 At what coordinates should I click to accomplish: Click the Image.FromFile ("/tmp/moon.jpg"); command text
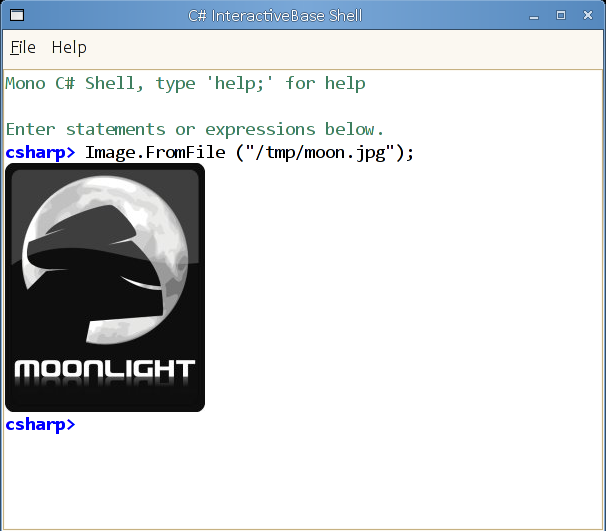(249, 153)
